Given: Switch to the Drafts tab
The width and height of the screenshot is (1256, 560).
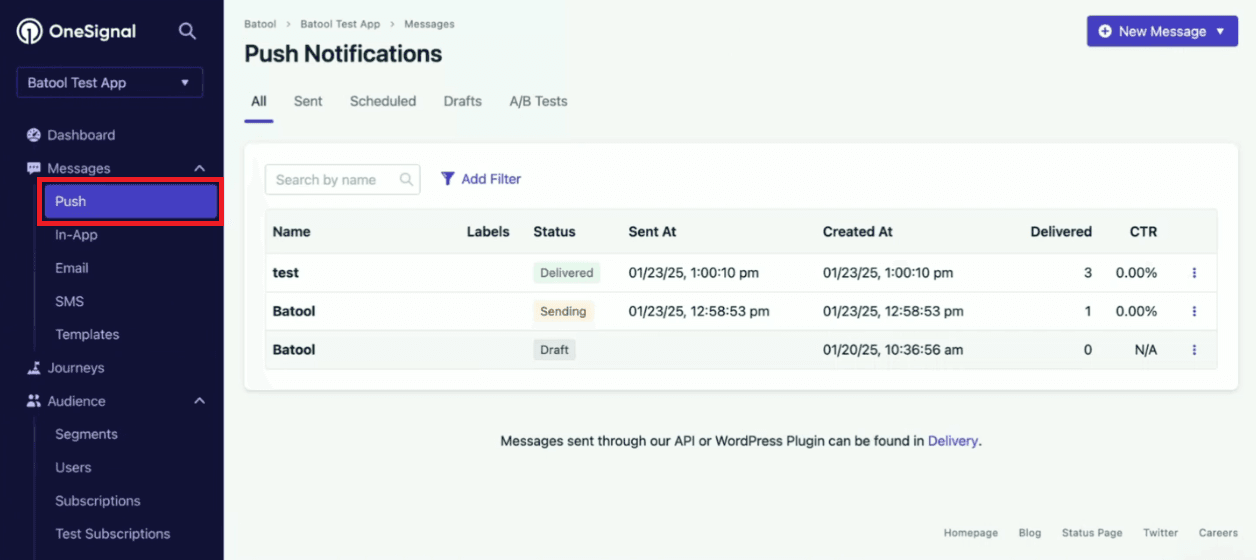Looking at the screenshot, I should click(462, 101).
